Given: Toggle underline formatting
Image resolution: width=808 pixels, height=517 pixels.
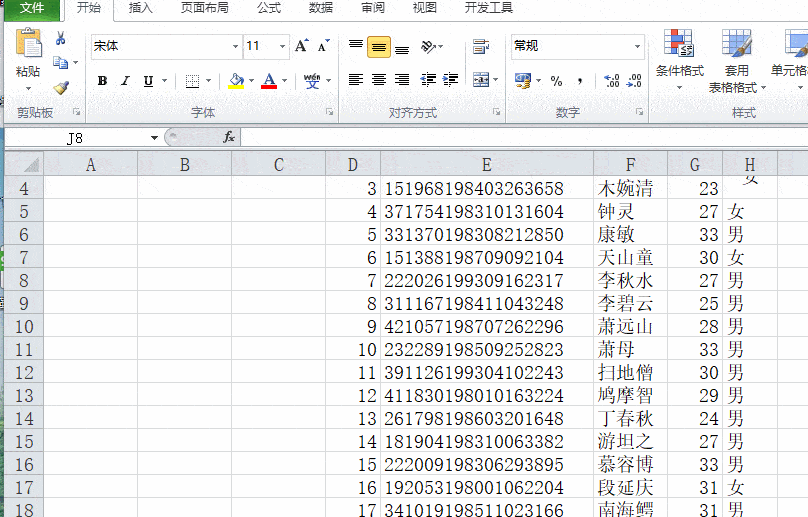Looking at the screenshot, I should click(x=148, y=81).
